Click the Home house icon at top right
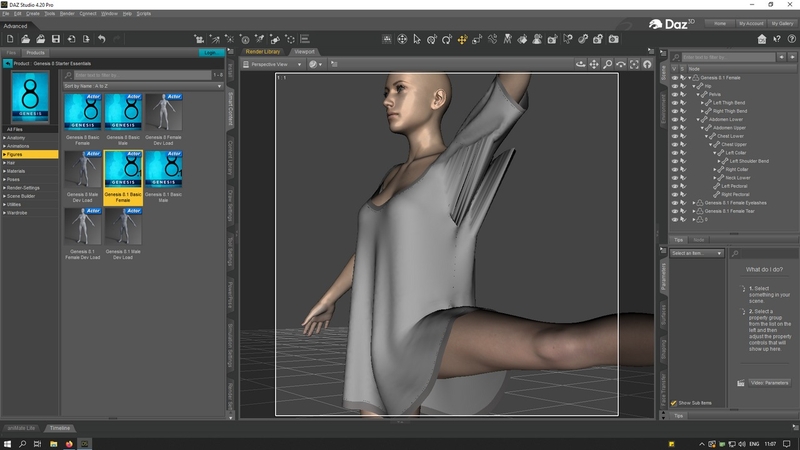 point(762,39)
